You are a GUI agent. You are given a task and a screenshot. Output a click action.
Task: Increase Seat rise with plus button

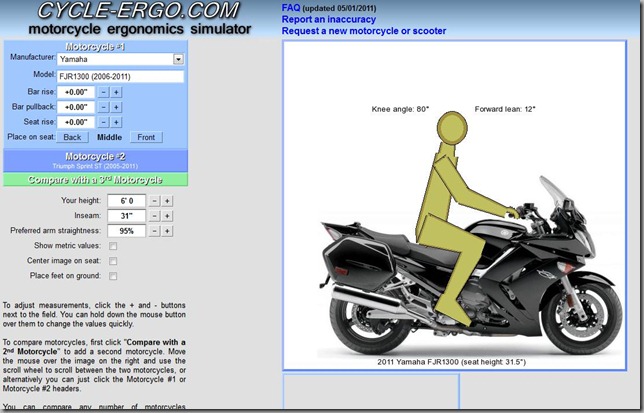point(116,122)
